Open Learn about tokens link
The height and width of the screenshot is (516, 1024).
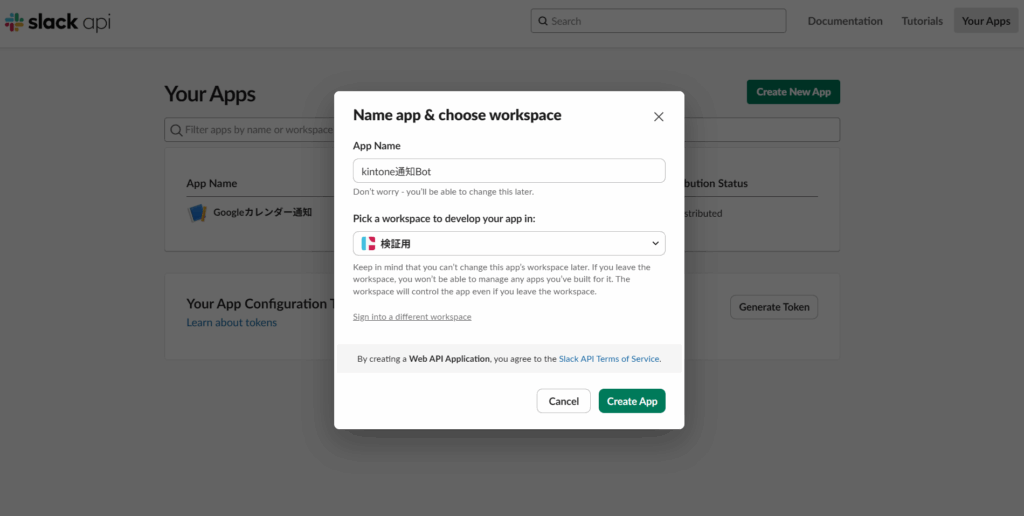point(232,323)
